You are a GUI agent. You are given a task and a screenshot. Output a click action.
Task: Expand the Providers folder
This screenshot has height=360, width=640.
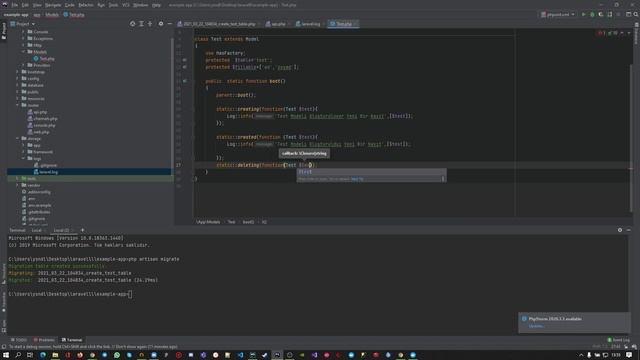coord(23,65)
